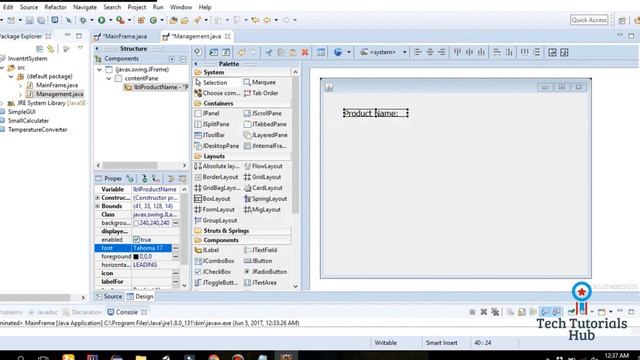
Task: Click the Variable value lblProductName
Action: pyautogui.click(x=155, y=189)
